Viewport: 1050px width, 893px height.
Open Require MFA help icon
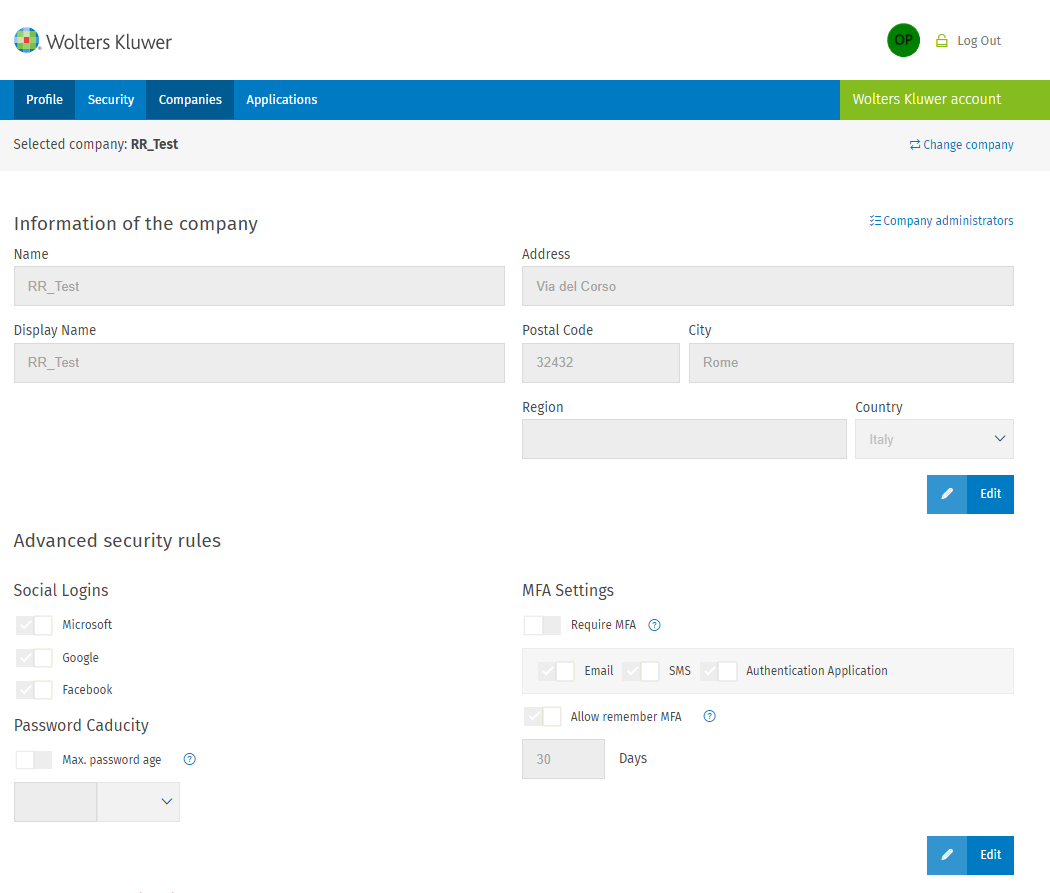coord(654,625)
